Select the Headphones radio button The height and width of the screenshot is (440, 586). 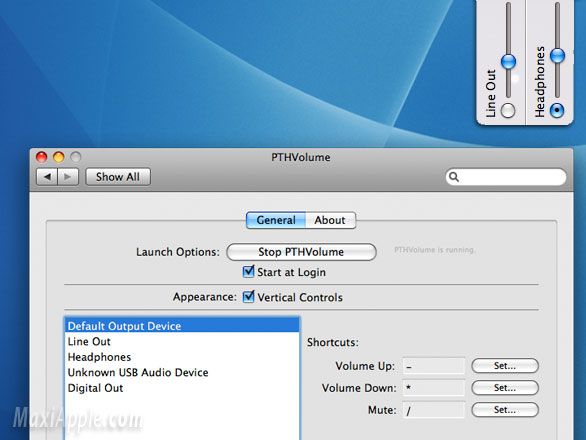tap(557, 110)
